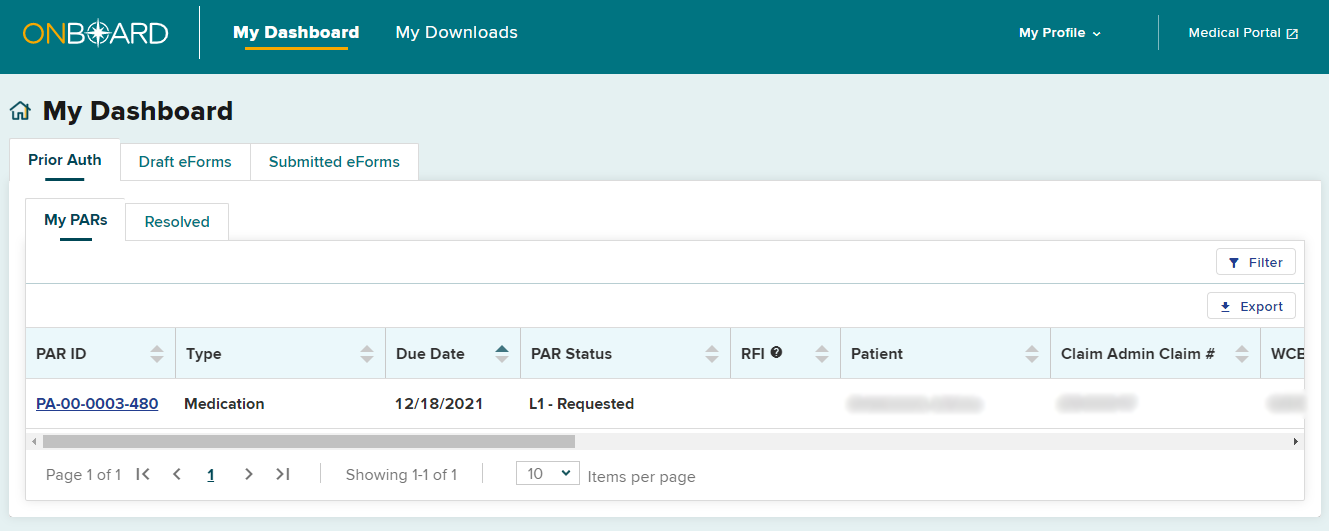The width and height of the screenshot is (1329, 531).
Task: Expand the My Profile dropdown
Action: pyautogui.click(x=1059, y=33)
